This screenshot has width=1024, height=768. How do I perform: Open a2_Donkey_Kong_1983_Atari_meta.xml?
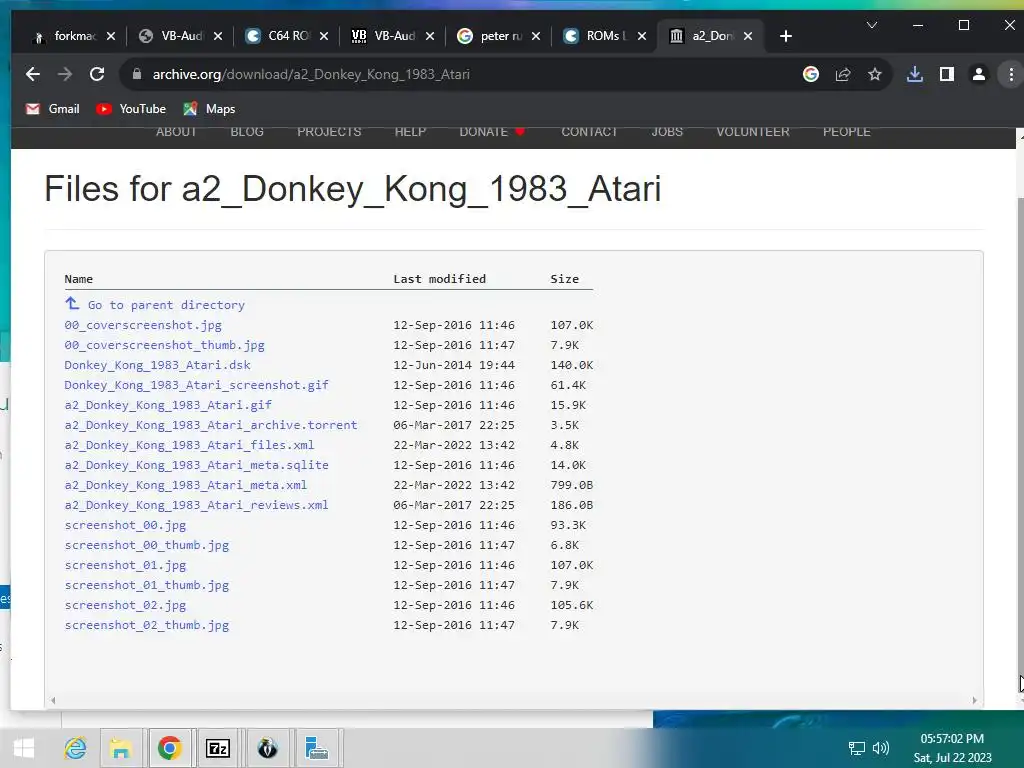(x=185, y=485)
